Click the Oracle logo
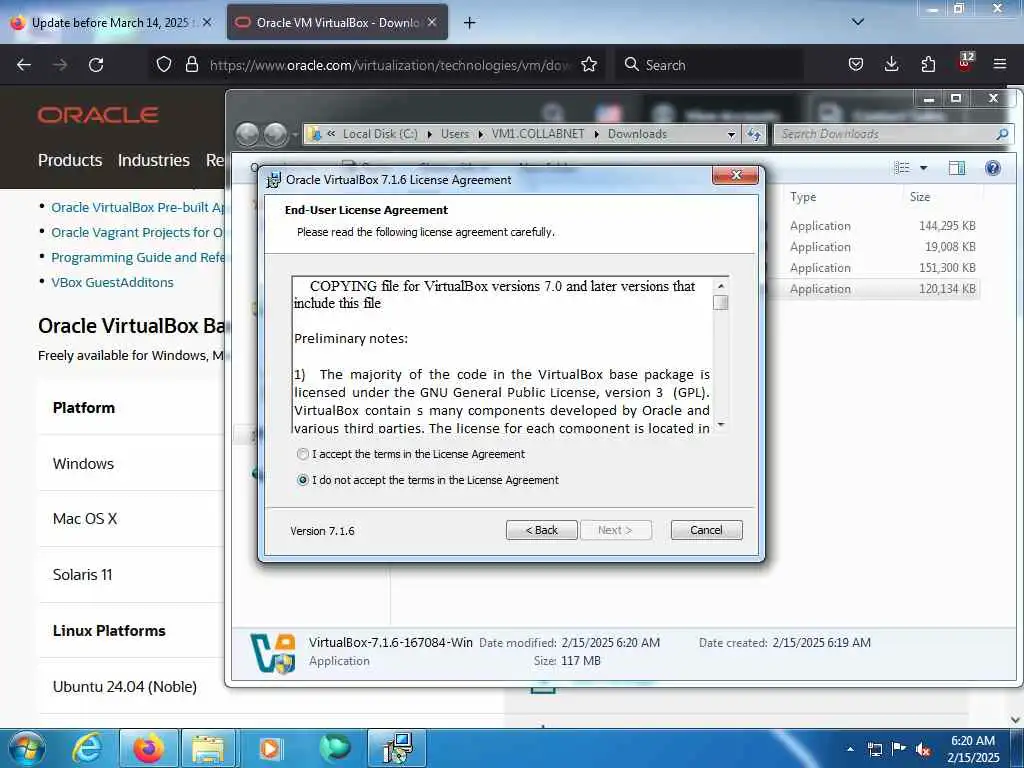Screen dimensions: 1024x768 (98, 116)
